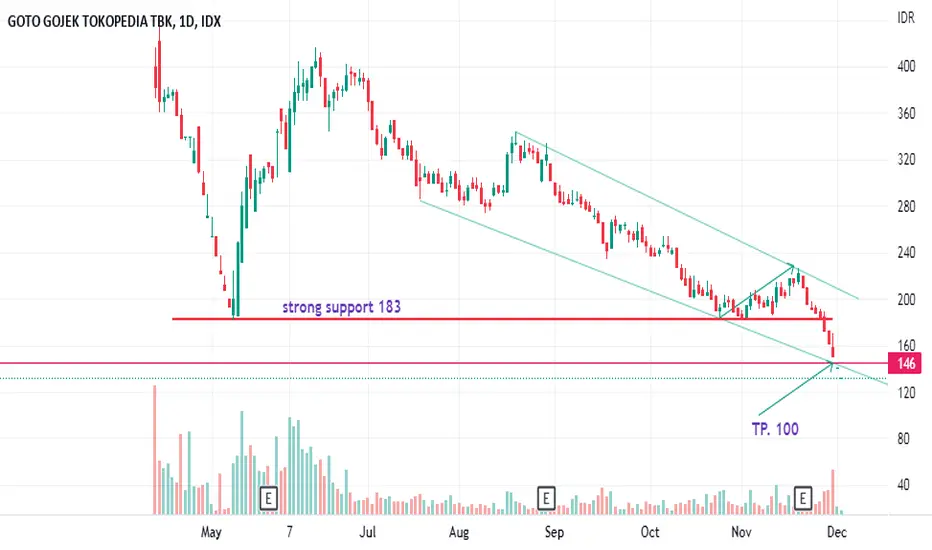
Task: Click the Aug date axis label
Action: [x=459, y=532]
